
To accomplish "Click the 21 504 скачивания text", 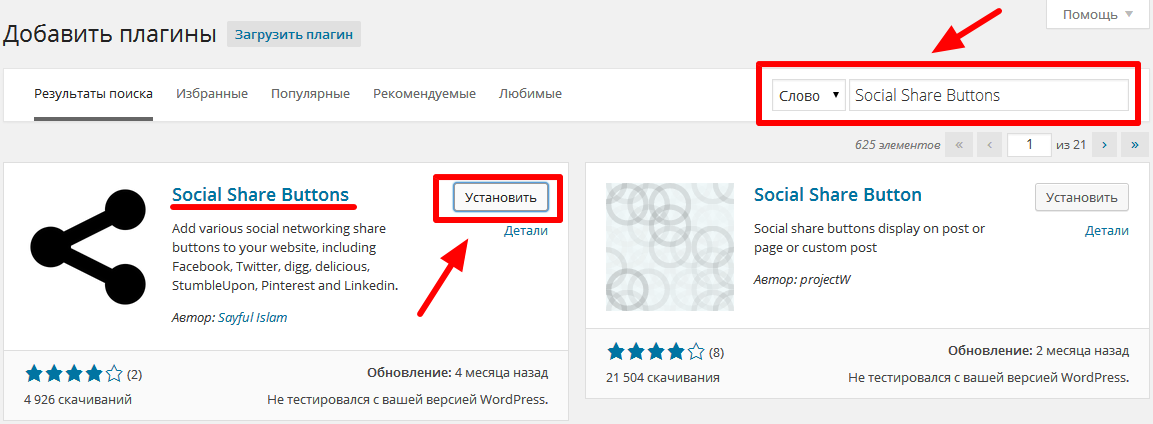I will (663, 378).
